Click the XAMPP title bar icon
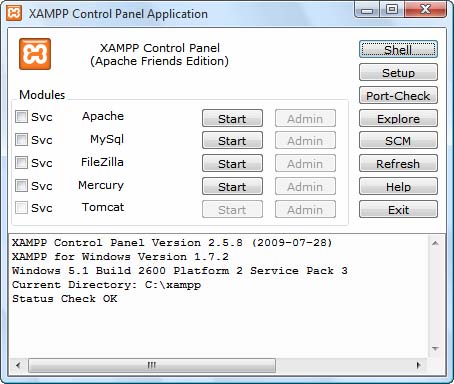 point(14,13)
